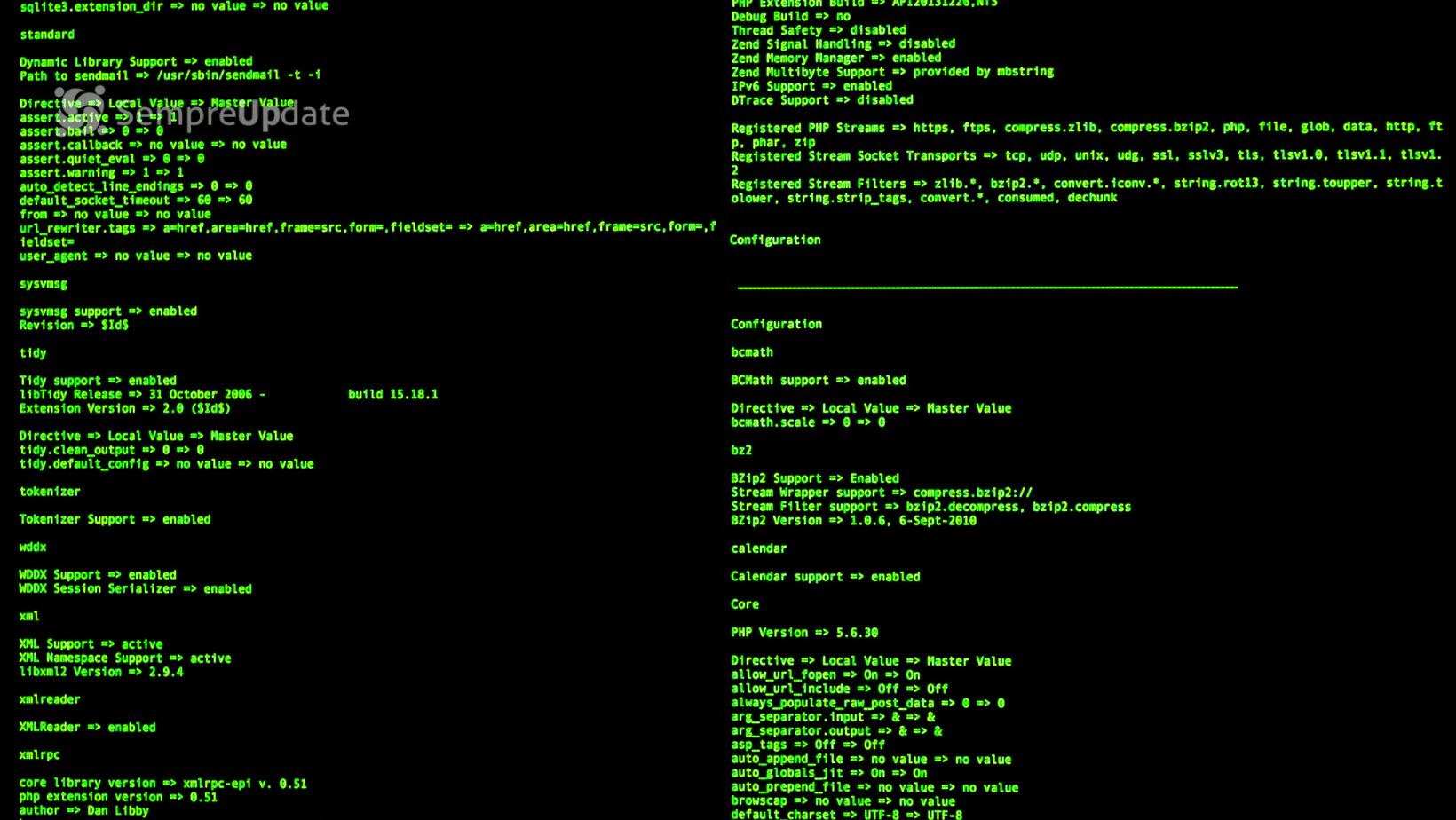Select the 'allow_url_fopen => On => On' line

click(826, 675)
